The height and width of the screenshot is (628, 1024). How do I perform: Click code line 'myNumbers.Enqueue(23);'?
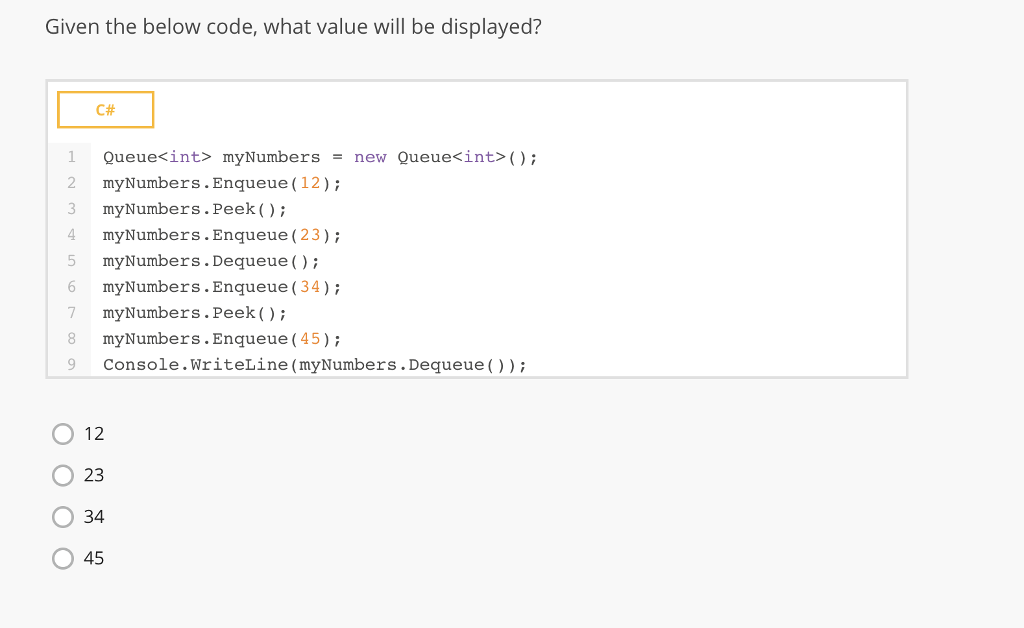222,235
